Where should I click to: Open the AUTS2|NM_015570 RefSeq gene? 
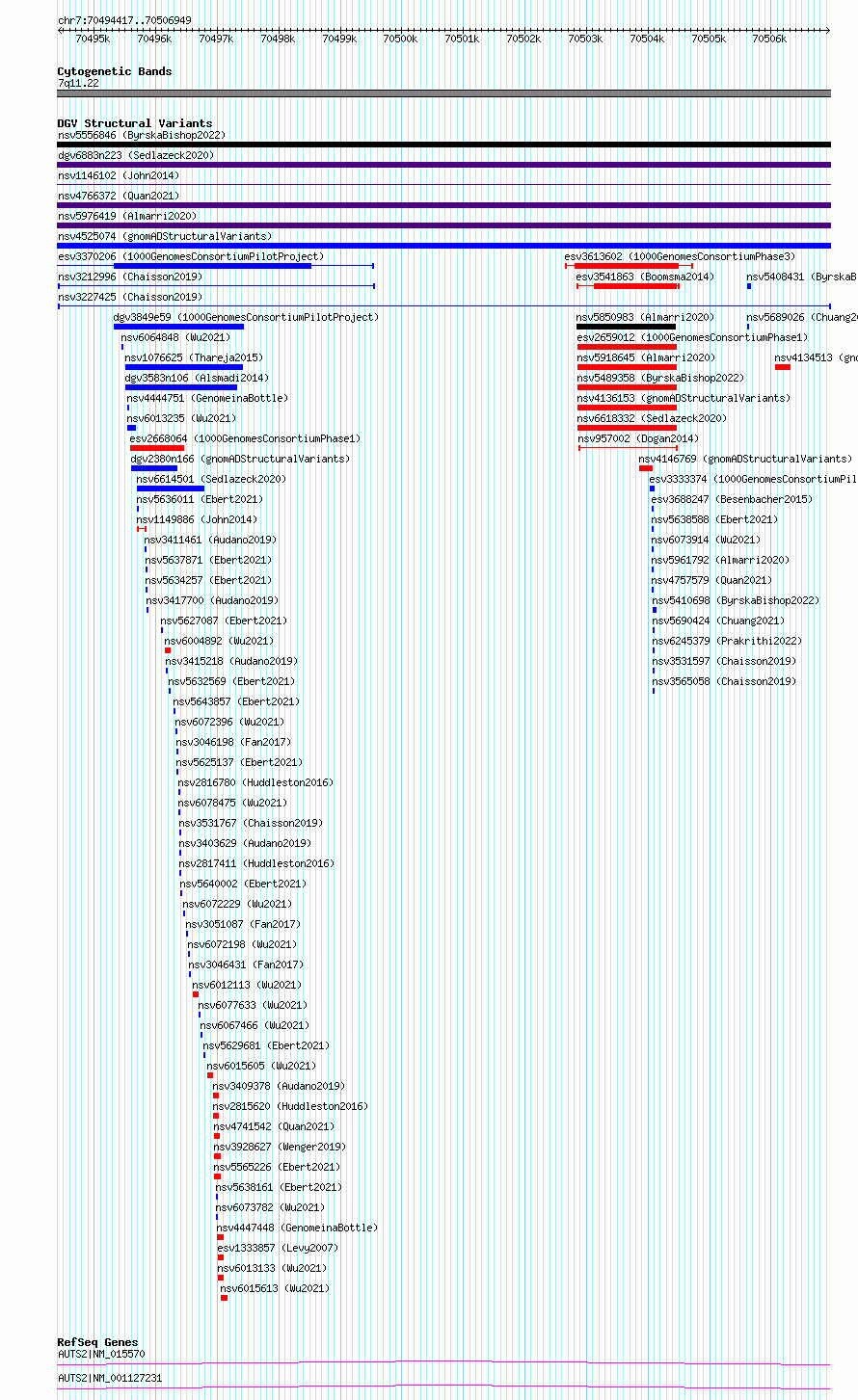pyautogui.click(x=101, y=1354)
